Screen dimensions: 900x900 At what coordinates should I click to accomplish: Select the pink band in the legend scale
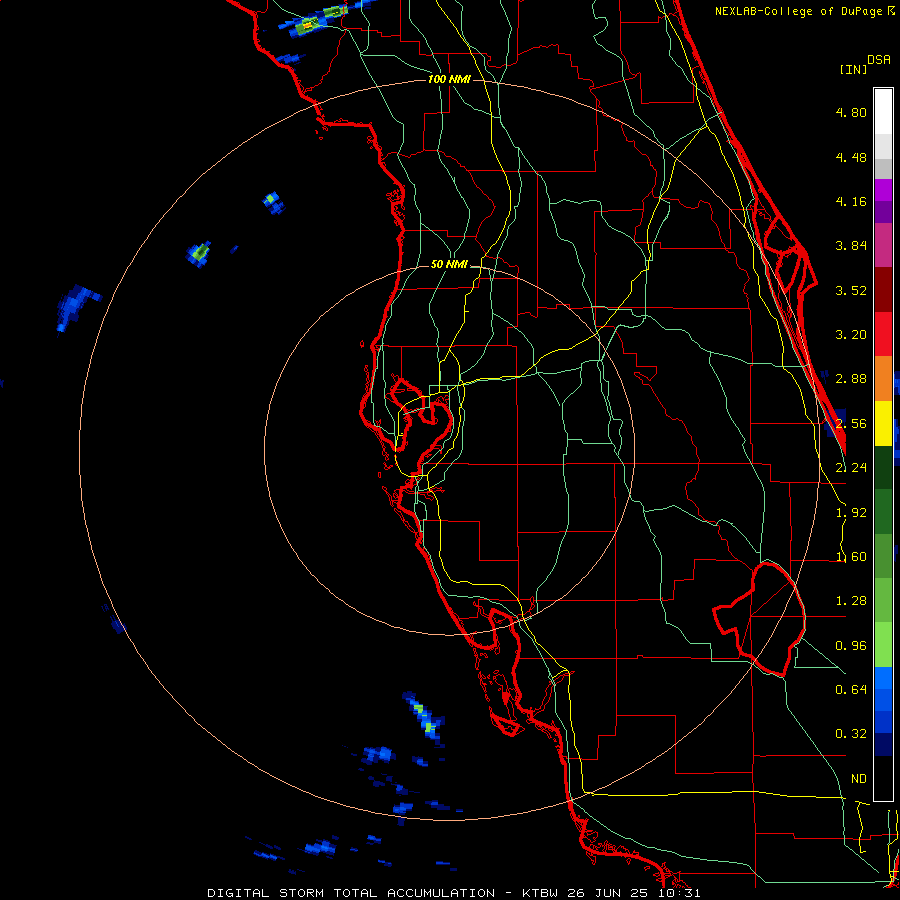(x=883, y=245)
